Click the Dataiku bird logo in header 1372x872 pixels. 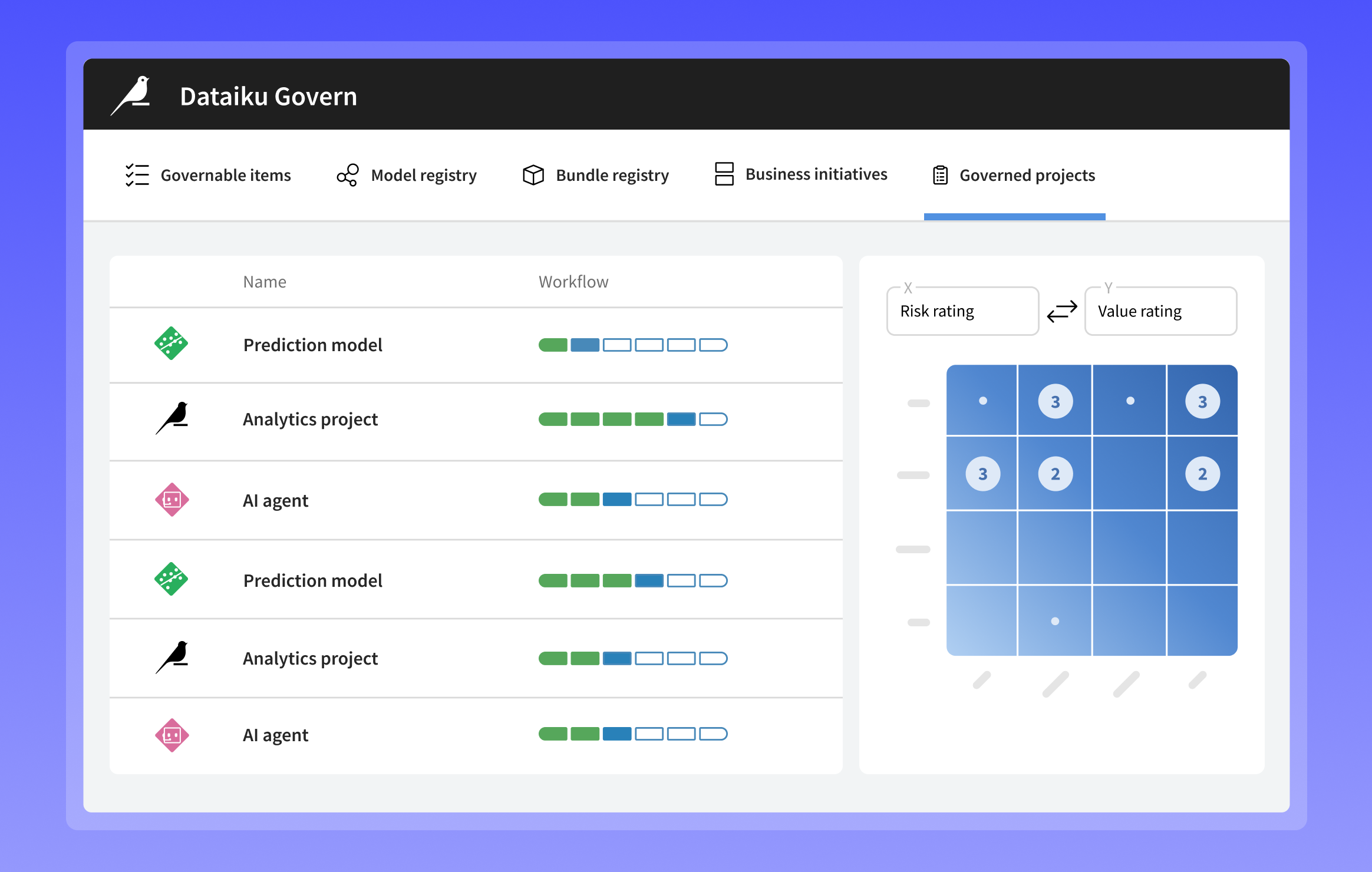point(133,95)
